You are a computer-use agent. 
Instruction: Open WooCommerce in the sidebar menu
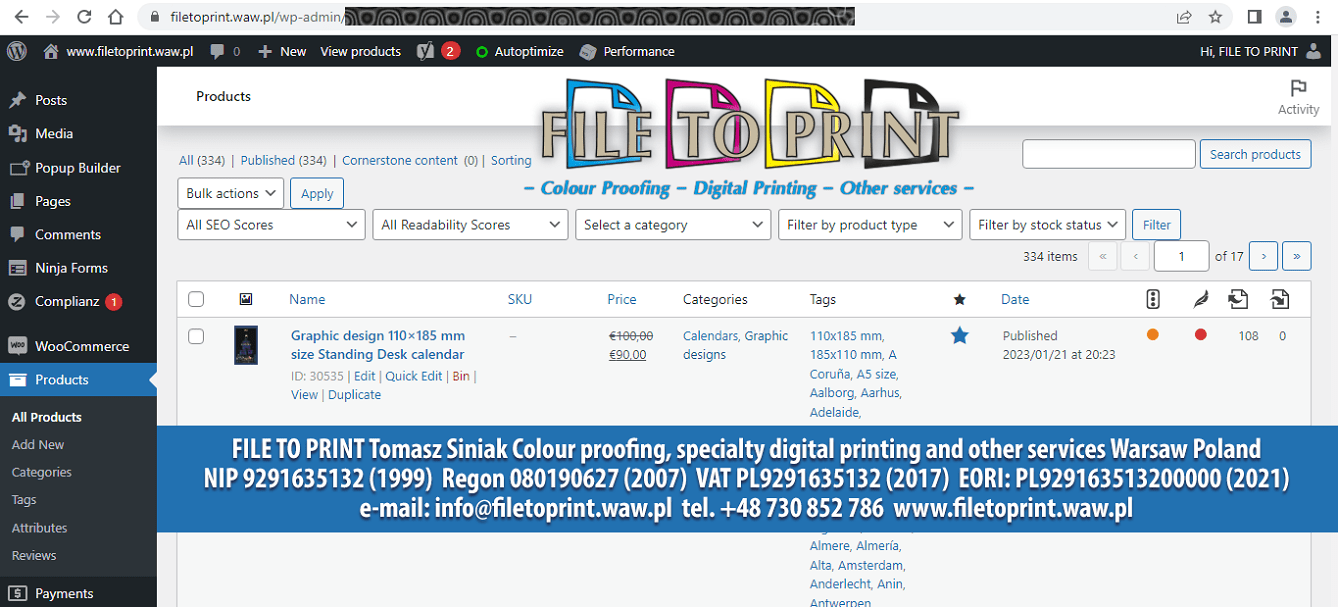point(81,346)
